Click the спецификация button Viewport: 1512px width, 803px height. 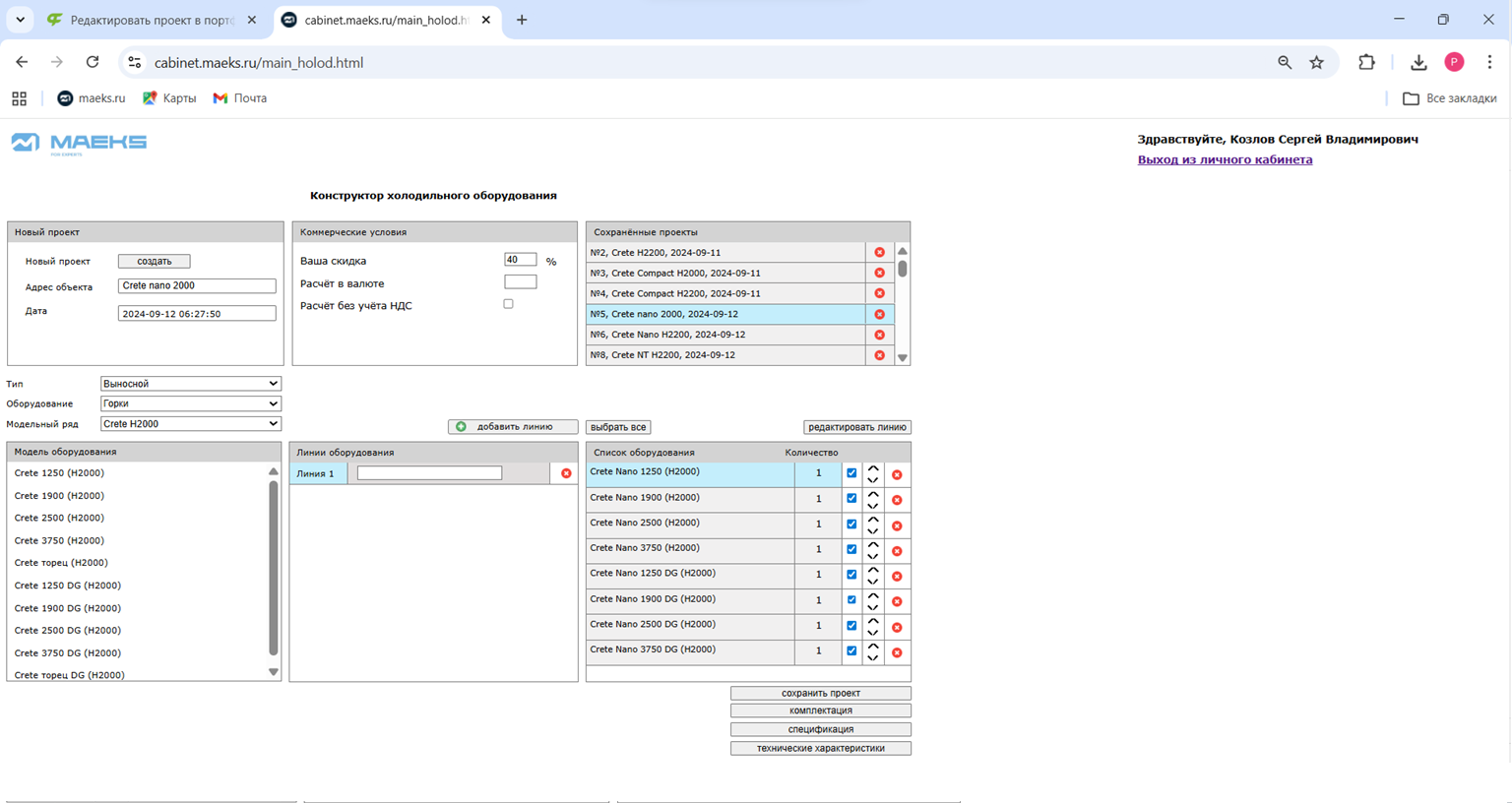click(821, 730)
